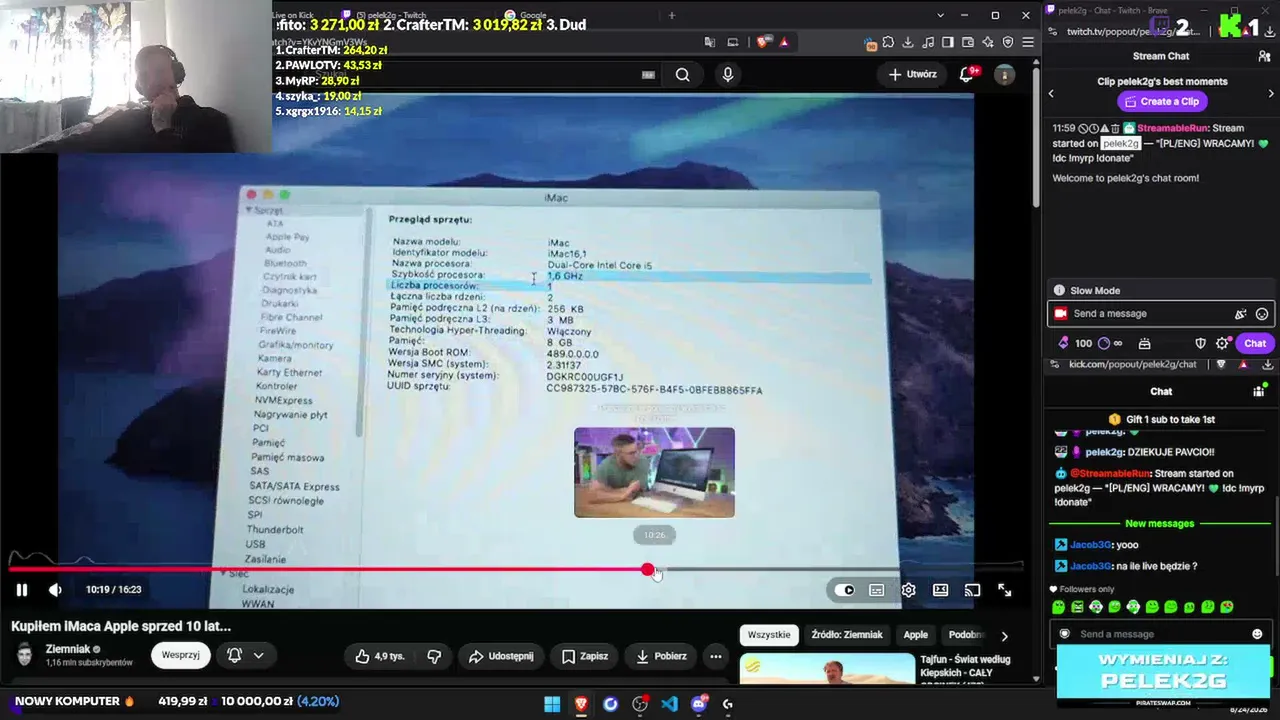
Task: Open browser downloads in YouTube window
Action: (x=908, y=42)
